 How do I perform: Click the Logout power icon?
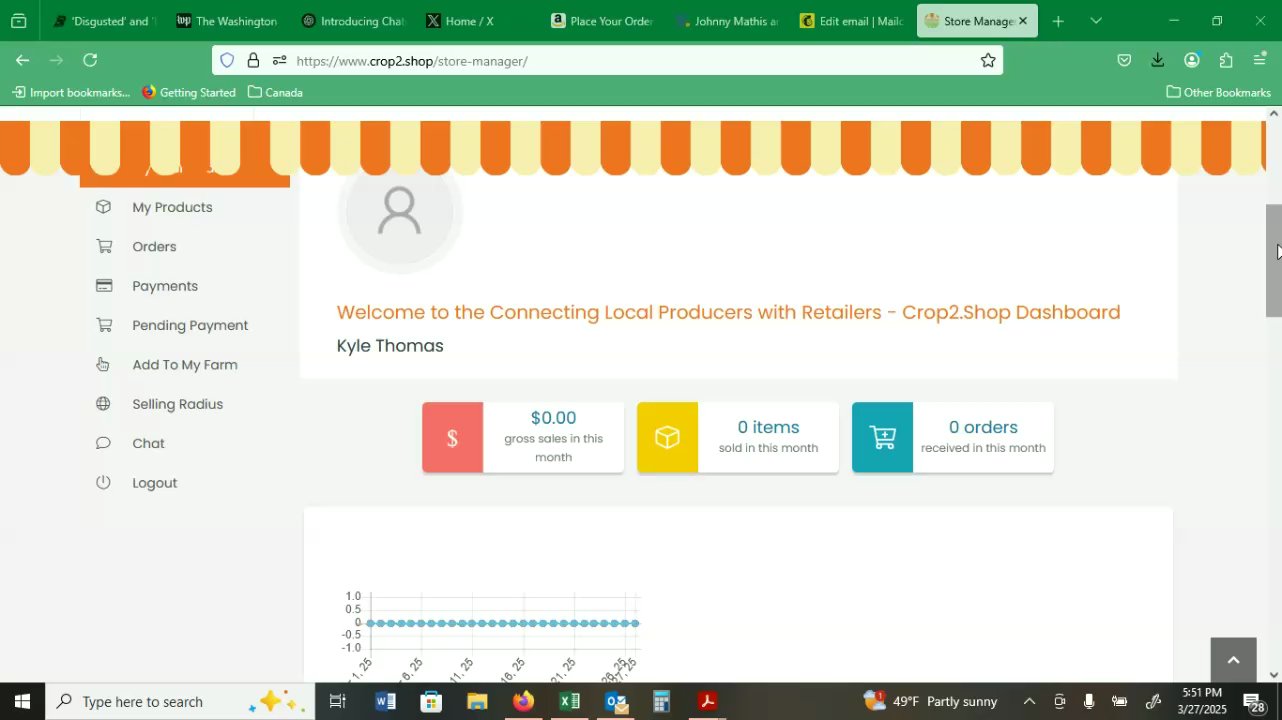103,482
